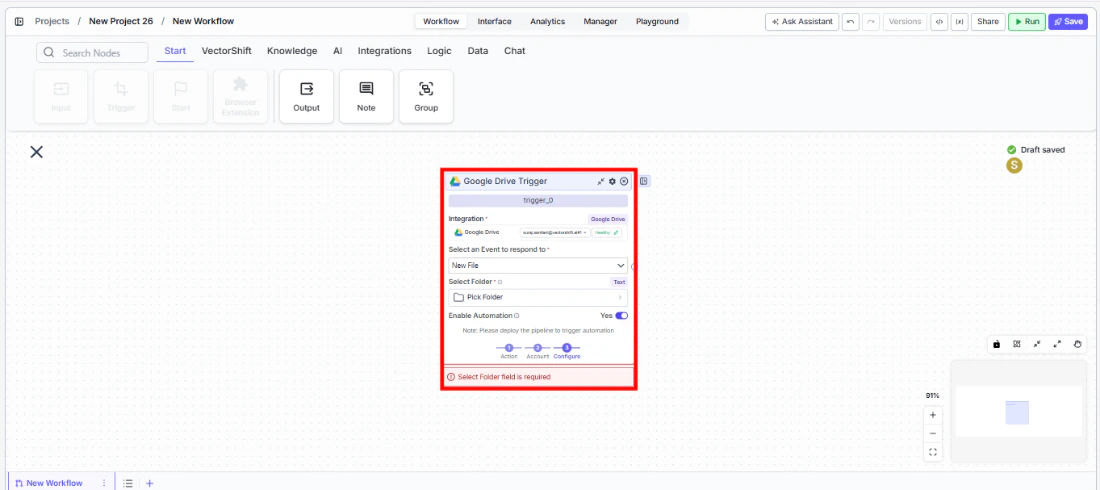The image size is (1100, 490).
Task: Zoom out with the minus button
Action: pos(932,433)
